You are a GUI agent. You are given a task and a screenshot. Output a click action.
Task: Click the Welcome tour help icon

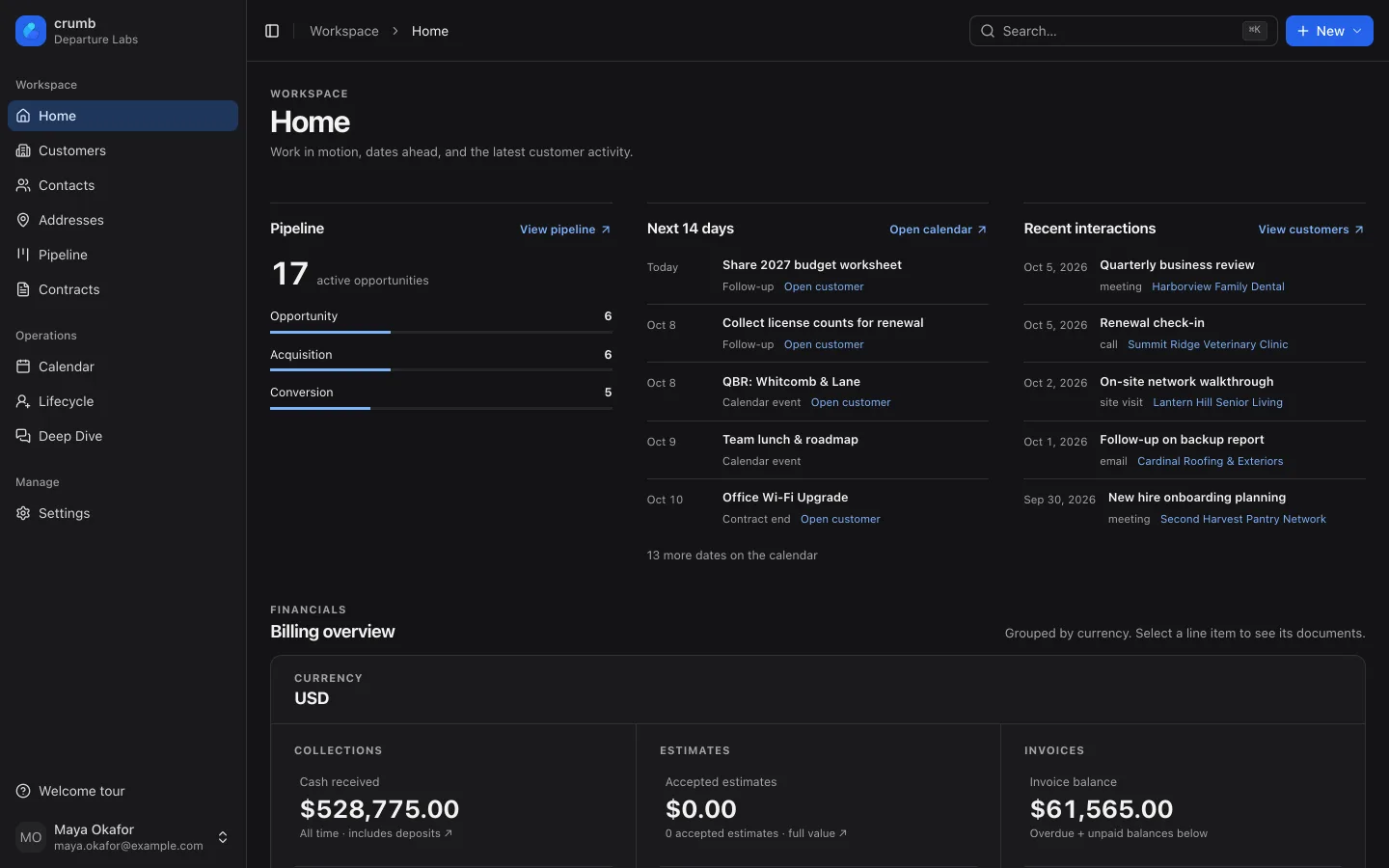click(23, 791)
